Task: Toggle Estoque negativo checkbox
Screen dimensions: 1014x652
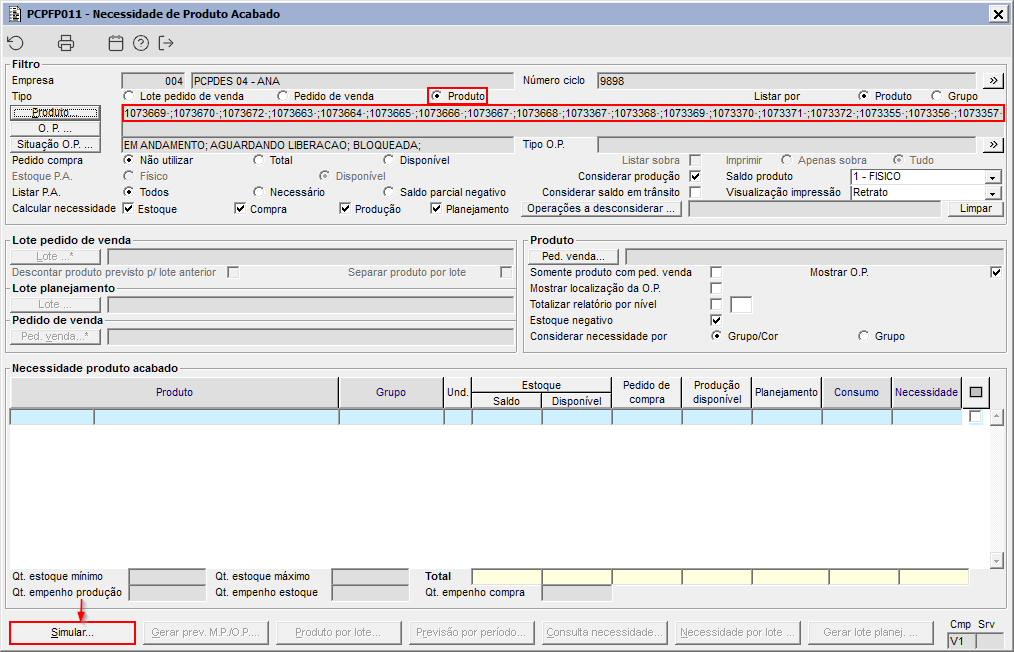Action: pyautogui.click(x=716, y=320)
